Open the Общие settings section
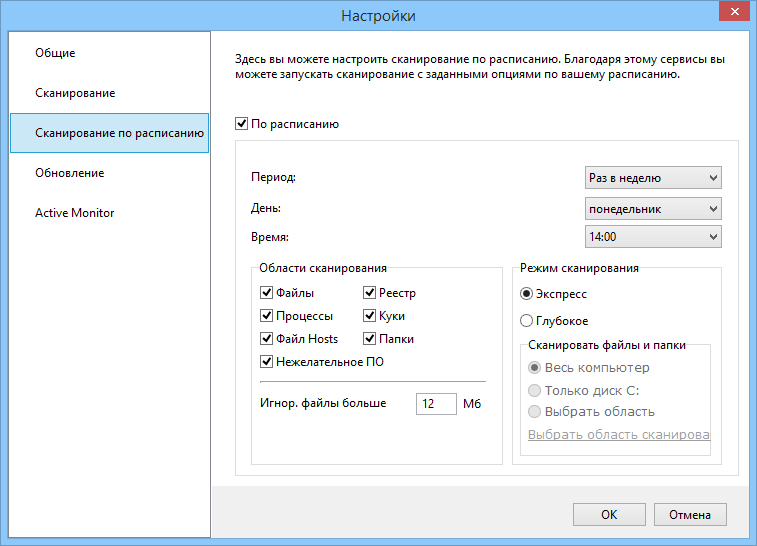The width and height of the screenshot is (757, 546). (56, 53)
